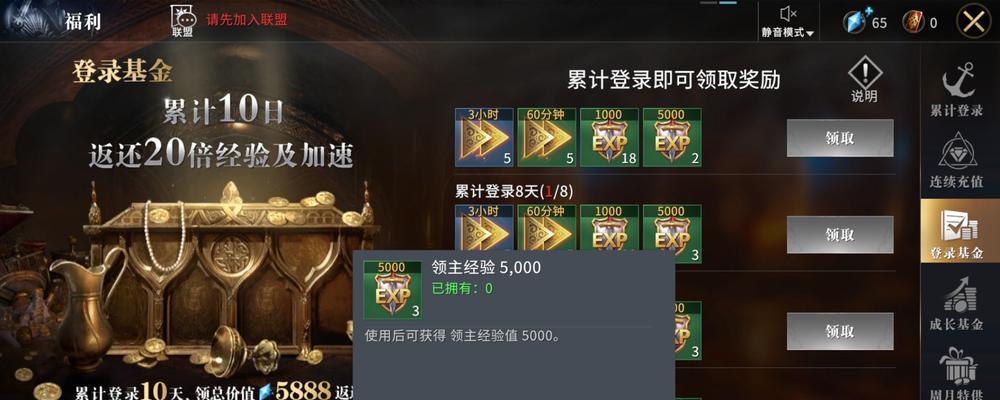Tap the 1000 EXP item with count 18
1000x400 pixels.
pos(609,137)
